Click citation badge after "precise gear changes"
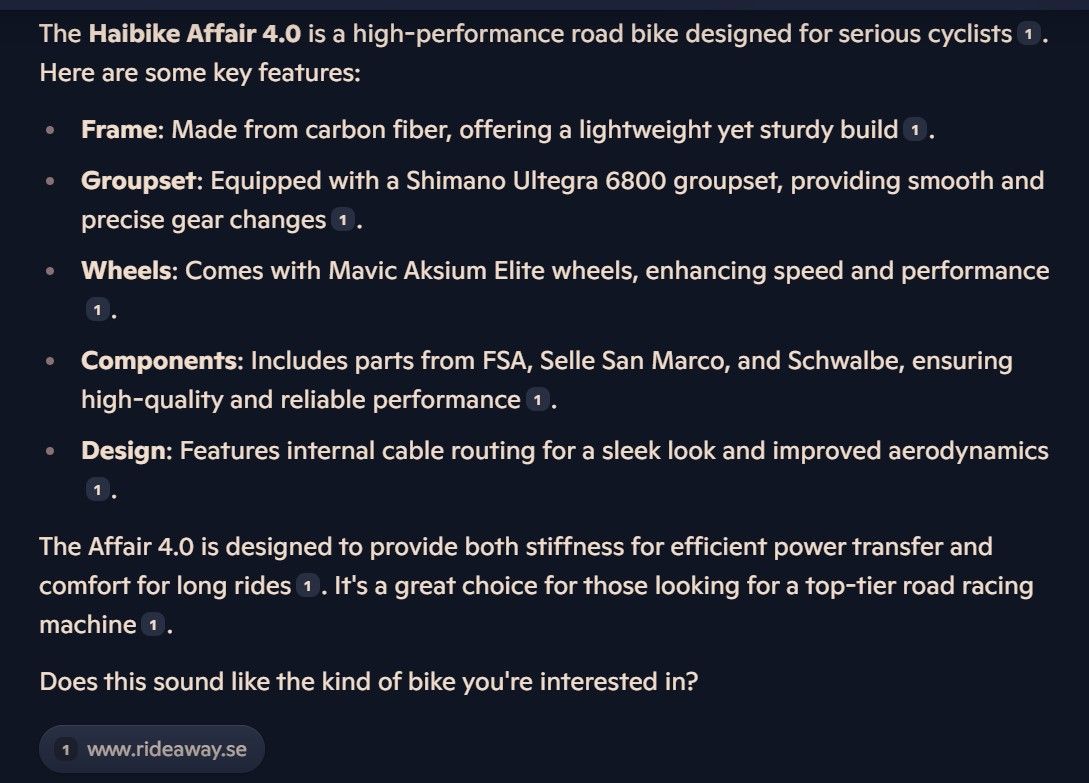The width and height of the screenshot is (1089, 783). (x=342, y=220)
